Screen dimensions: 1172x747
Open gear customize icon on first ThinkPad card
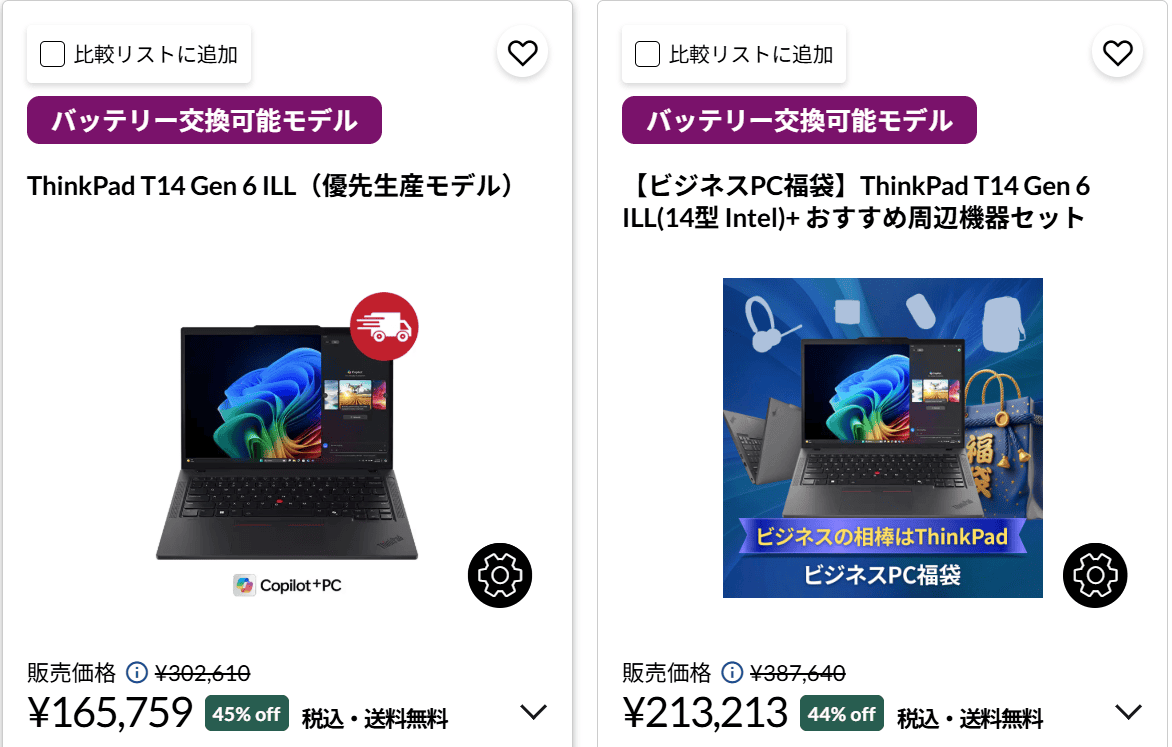(500, 575)
